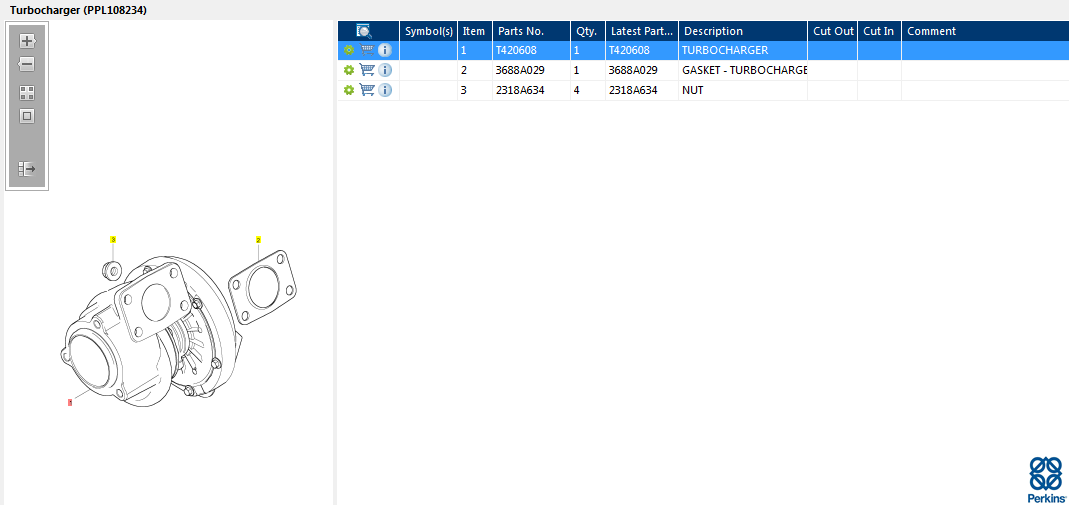The width and height of the screenshot is (1069, 505).
Task: Click quantity 4 in the NUT row
Action: (x=588, y=90)
